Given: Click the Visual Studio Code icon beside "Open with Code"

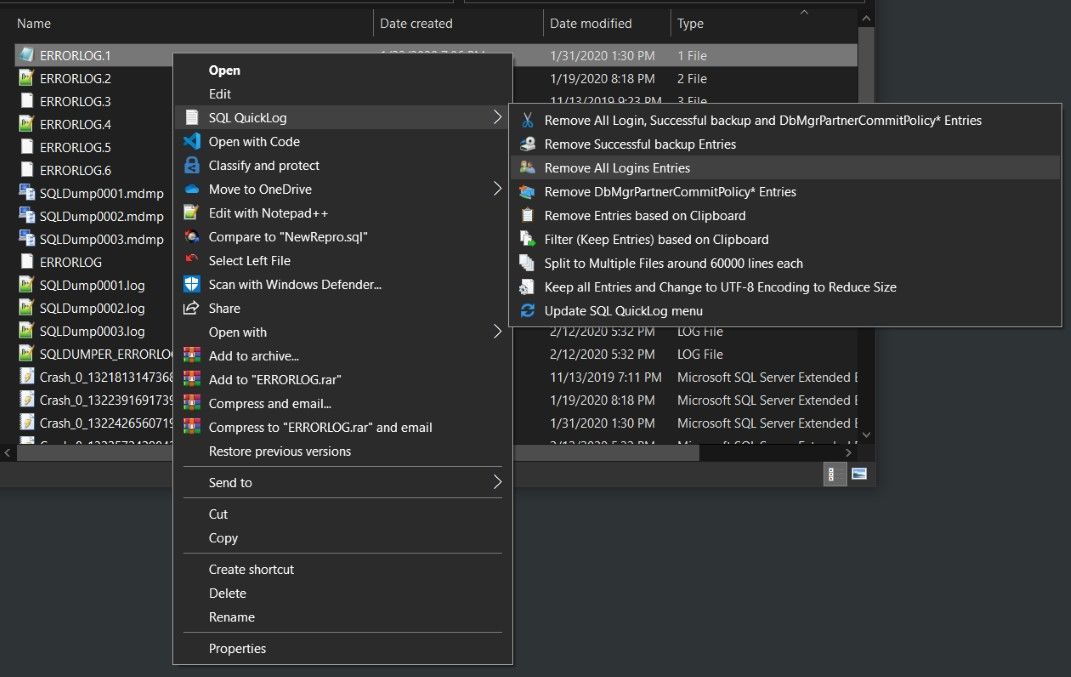Looking at the screenshot, I should click(x=193, y=142).
